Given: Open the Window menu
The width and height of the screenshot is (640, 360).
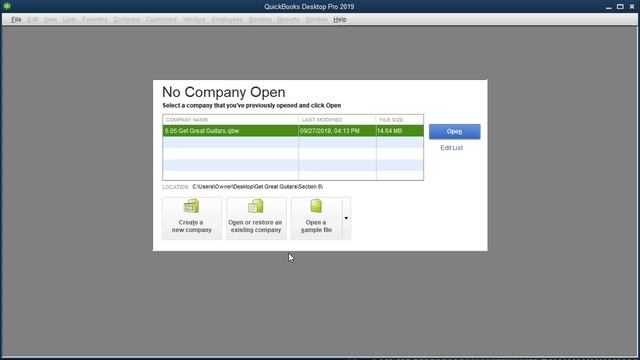Looking at the screenshot, I should tap(316, 19).
